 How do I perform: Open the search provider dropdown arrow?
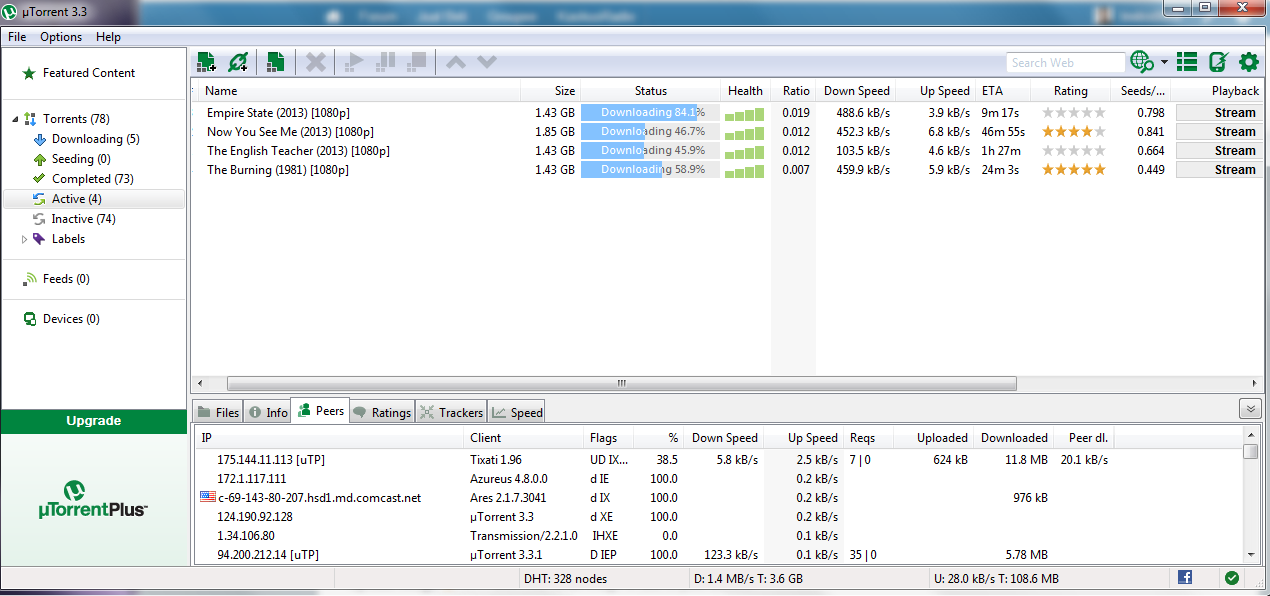pos(1164,63)
